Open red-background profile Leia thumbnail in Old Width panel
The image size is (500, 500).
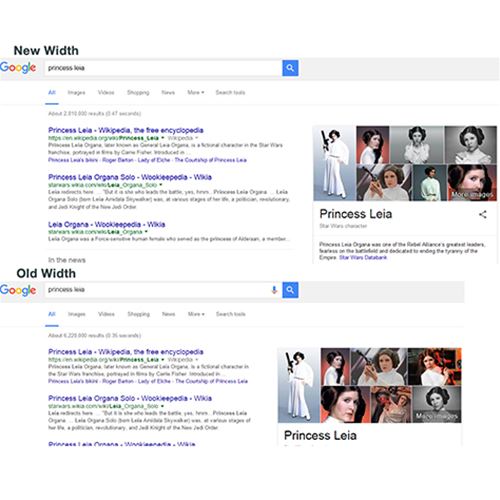pyautogui.click(x=336, y=367)
